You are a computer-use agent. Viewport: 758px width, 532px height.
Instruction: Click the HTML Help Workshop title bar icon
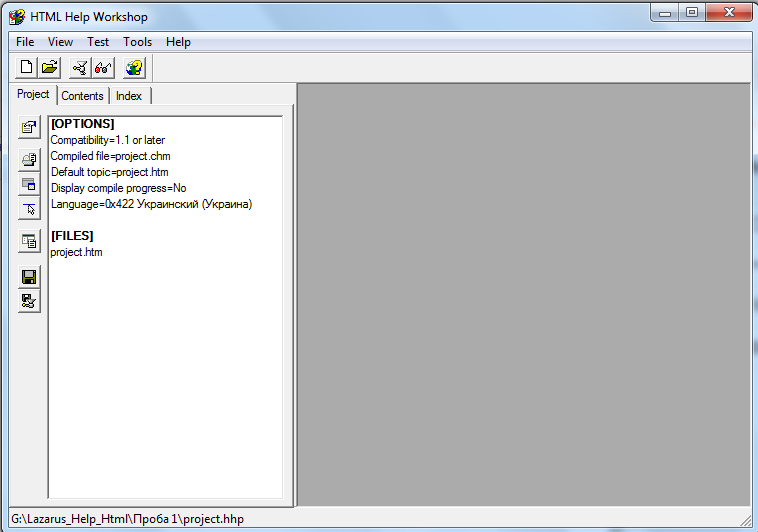pos(17,16)
